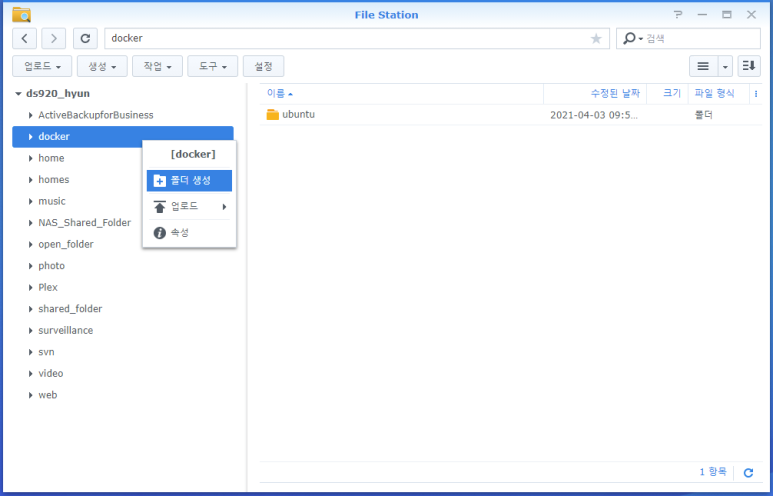Click the 설정 button
This screenshot has height=496, width=773.
click(x=264, y=66)
